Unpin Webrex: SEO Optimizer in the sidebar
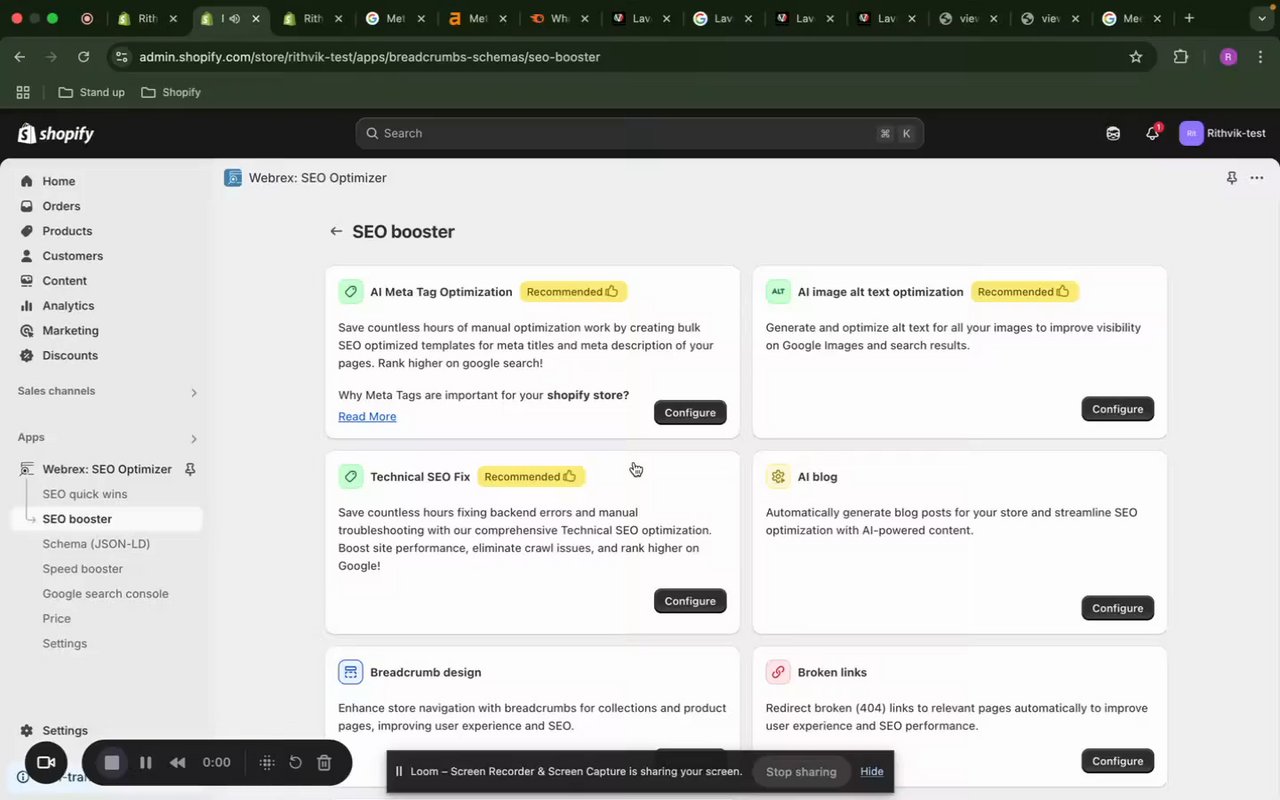1280x800 pixels. tap(190, 469)
